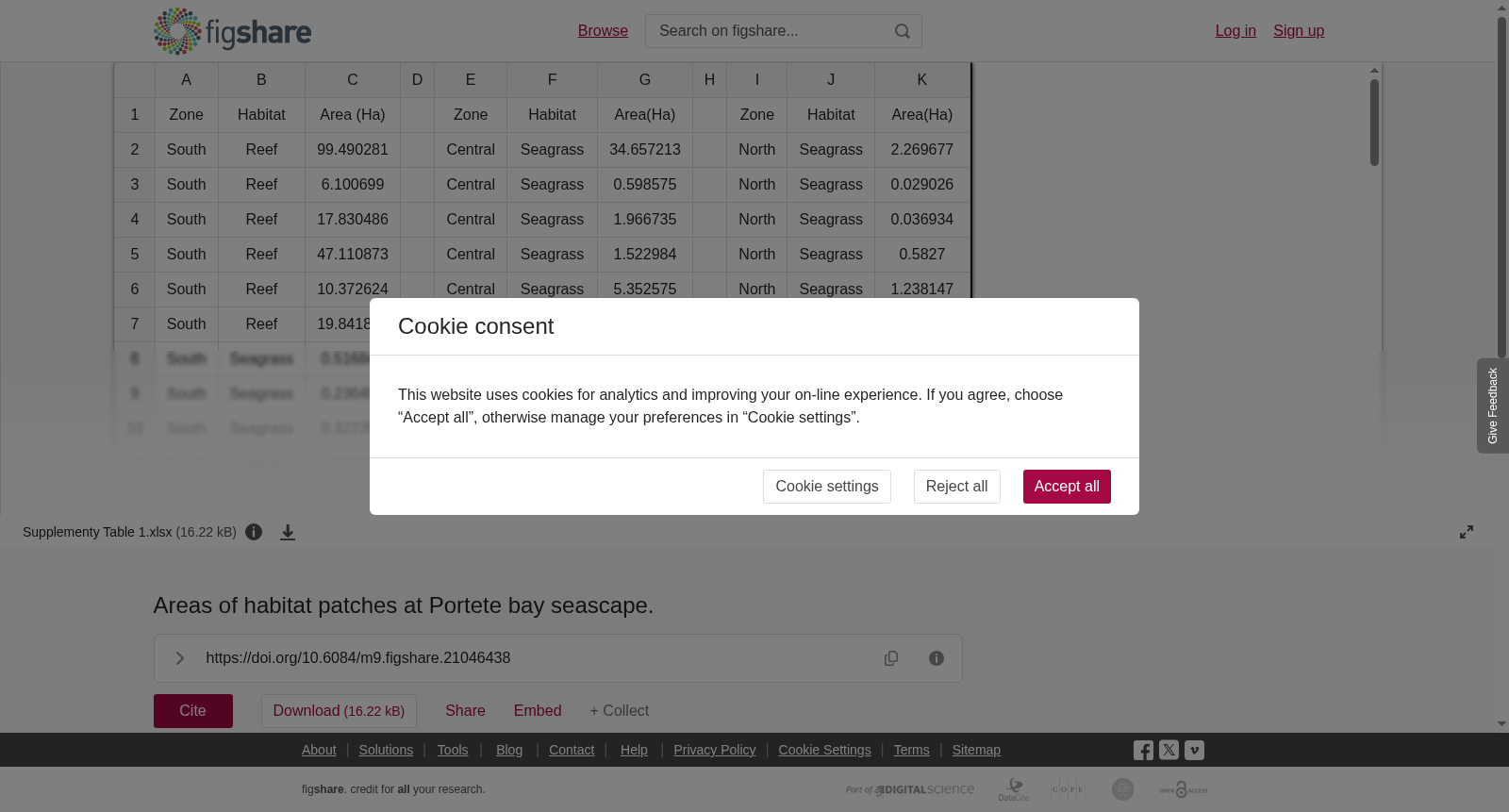The width and height of the screenshot is (1509, 812).
Task: Open the COPE logo link
Action: pos(1068,789)
